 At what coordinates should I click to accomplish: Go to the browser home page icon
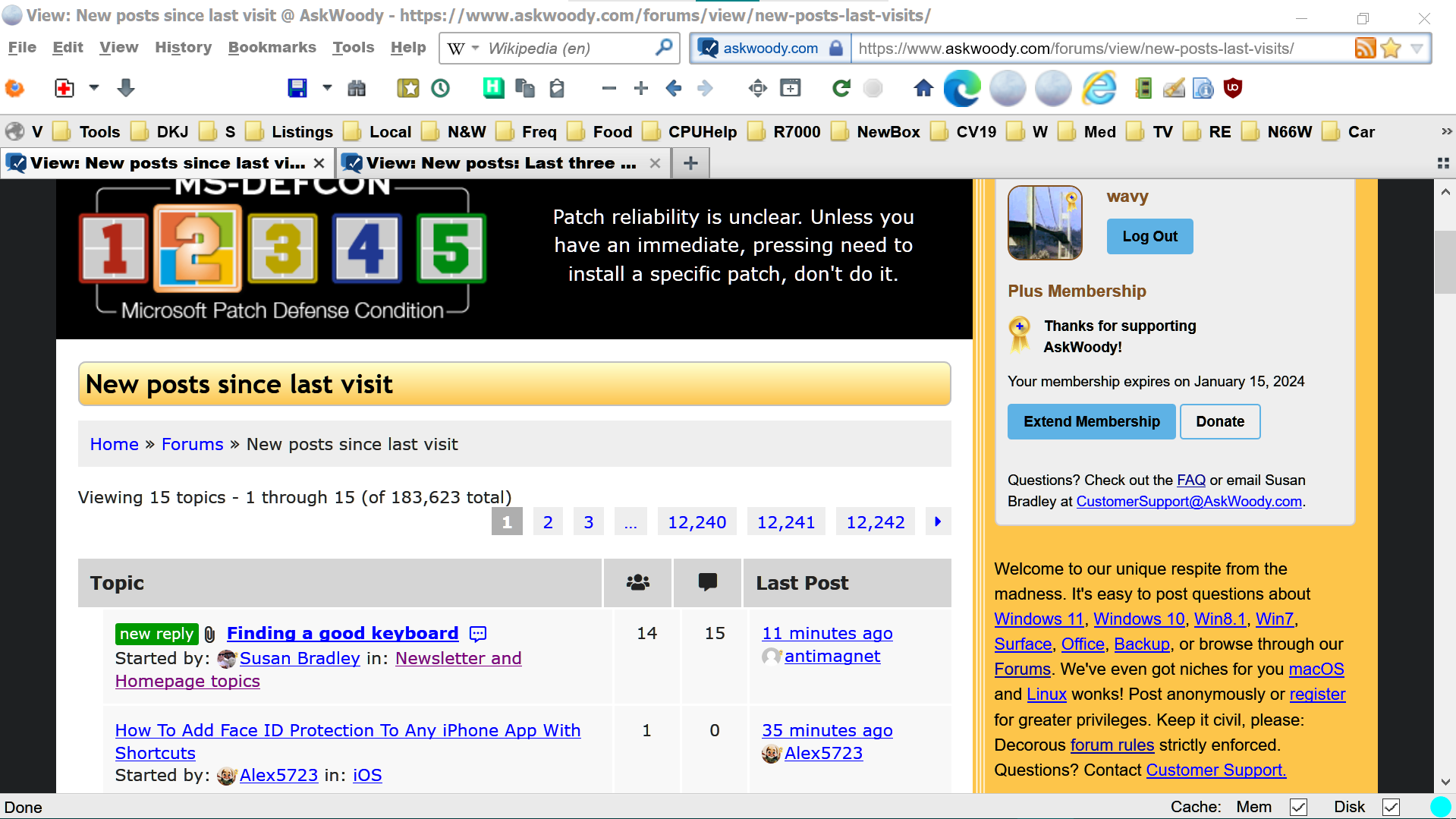[923, 88]
